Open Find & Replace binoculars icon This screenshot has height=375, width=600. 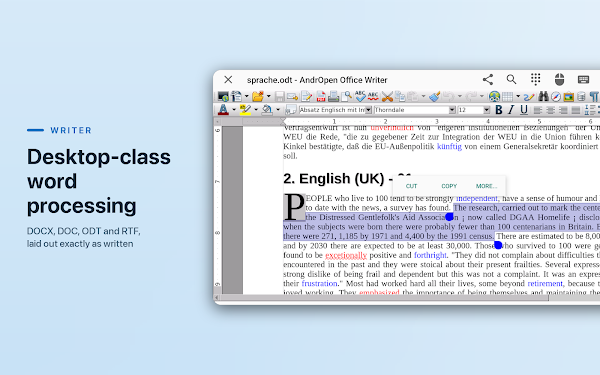543,96
